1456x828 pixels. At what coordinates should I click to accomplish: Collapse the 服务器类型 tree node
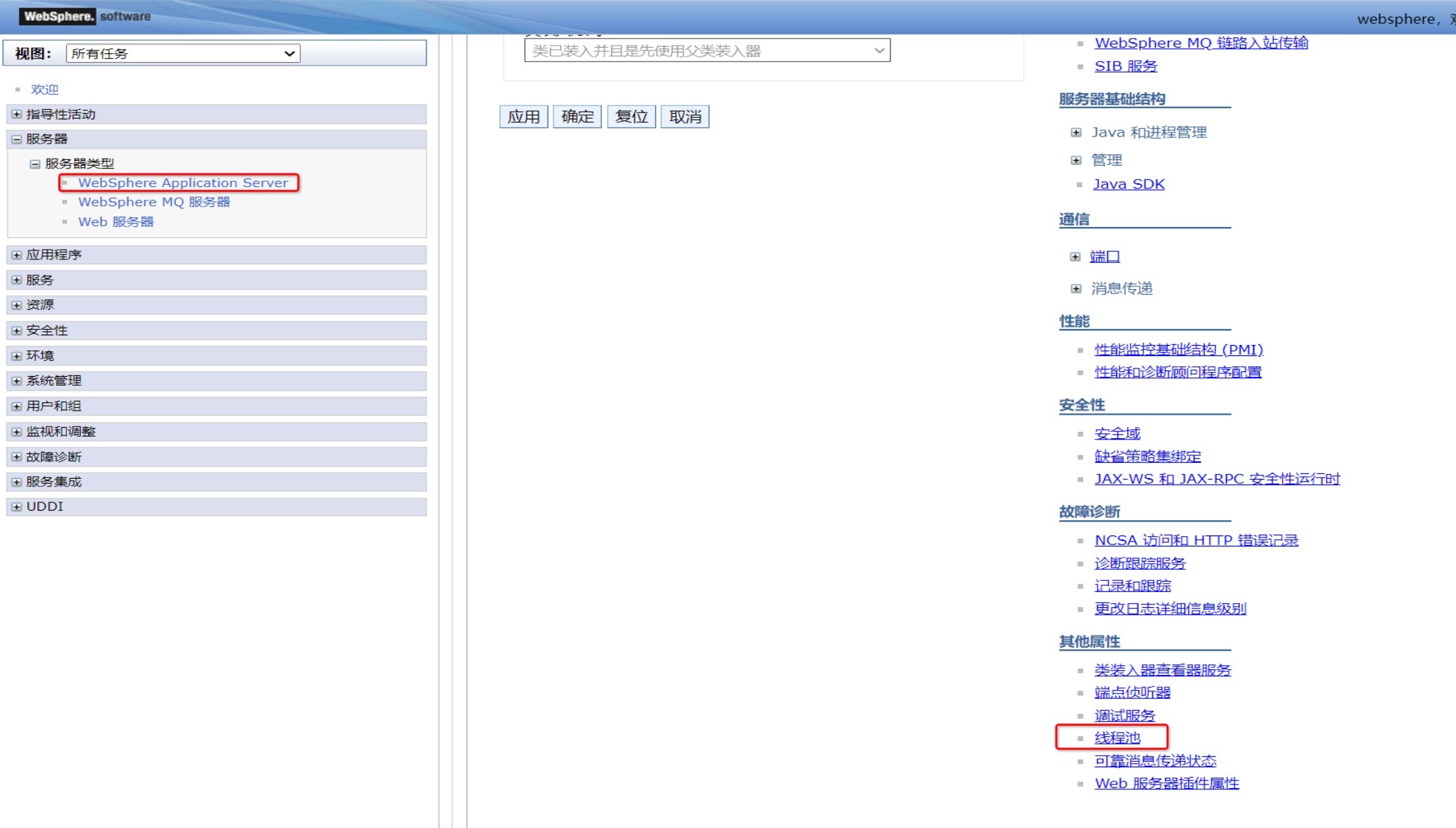[x=35, y=164]
